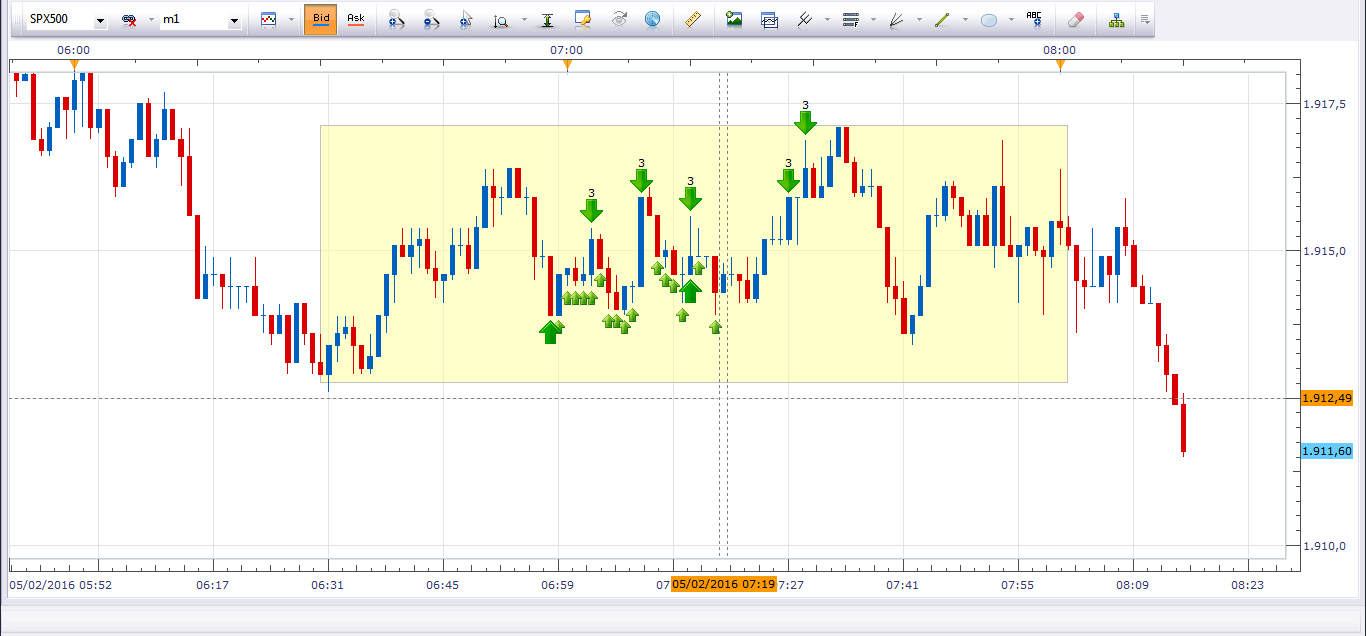This screenshot has width=1366, height=636.
Task: Click the blue 1.911,60 price label
Action: tap(1327, 451)
